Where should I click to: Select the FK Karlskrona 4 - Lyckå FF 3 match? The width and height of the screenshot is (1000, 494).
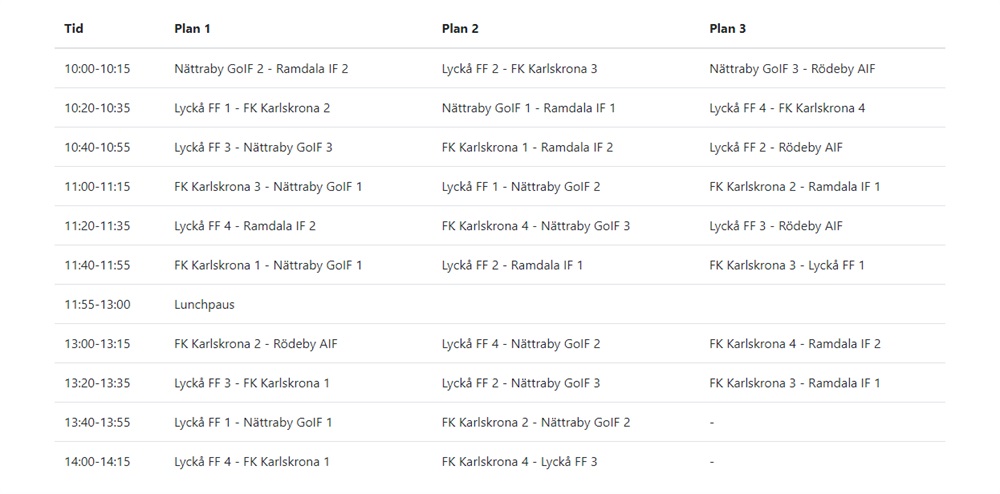click(x=520, y=462)
